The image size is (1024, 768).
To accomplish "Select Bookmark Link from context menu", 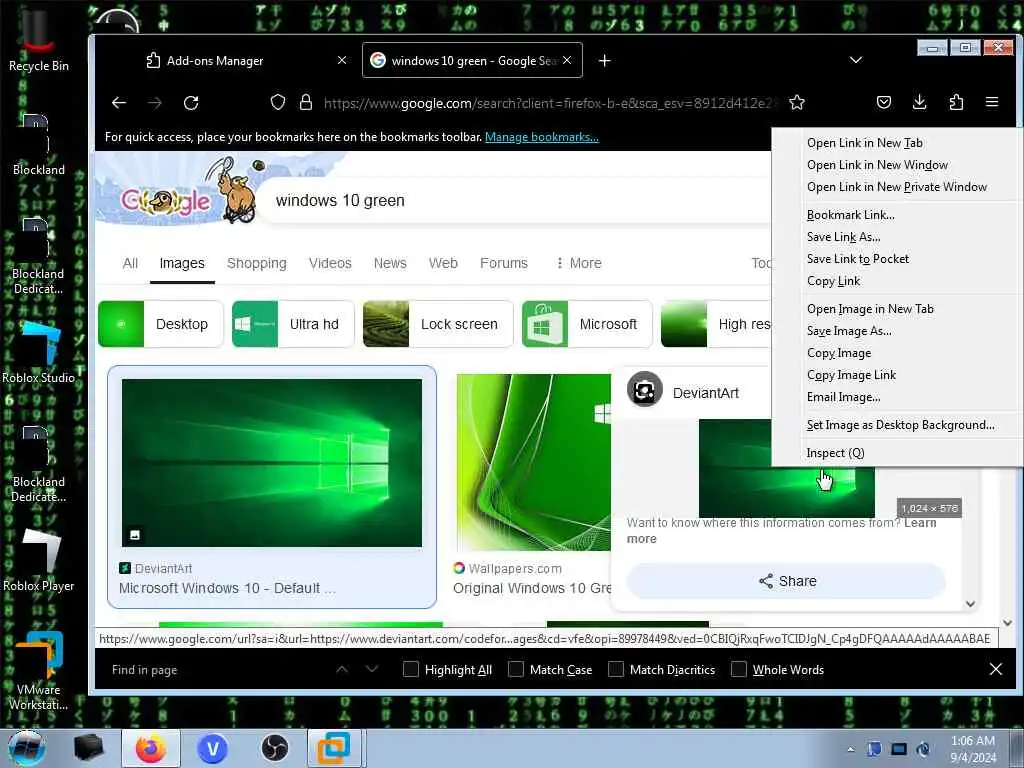I will 850,215.
